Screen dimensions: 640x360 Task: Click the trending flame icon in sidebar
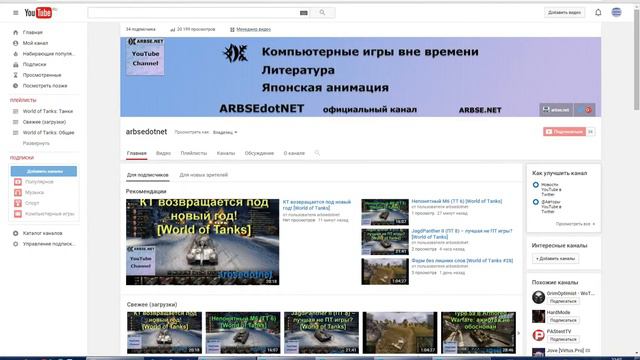pyautogui.click(x=16, y=53)
